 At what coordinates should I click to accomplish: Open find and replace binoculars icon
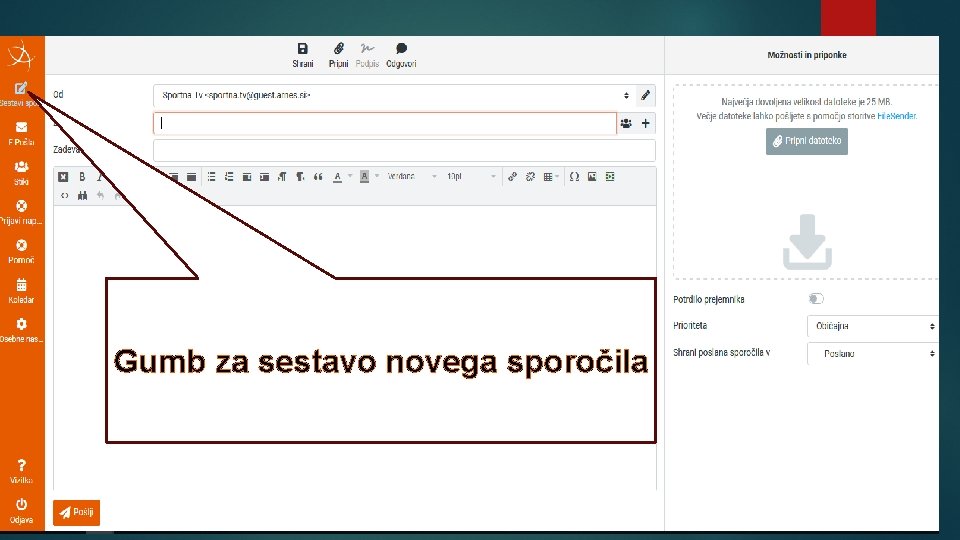coord(82,196)
